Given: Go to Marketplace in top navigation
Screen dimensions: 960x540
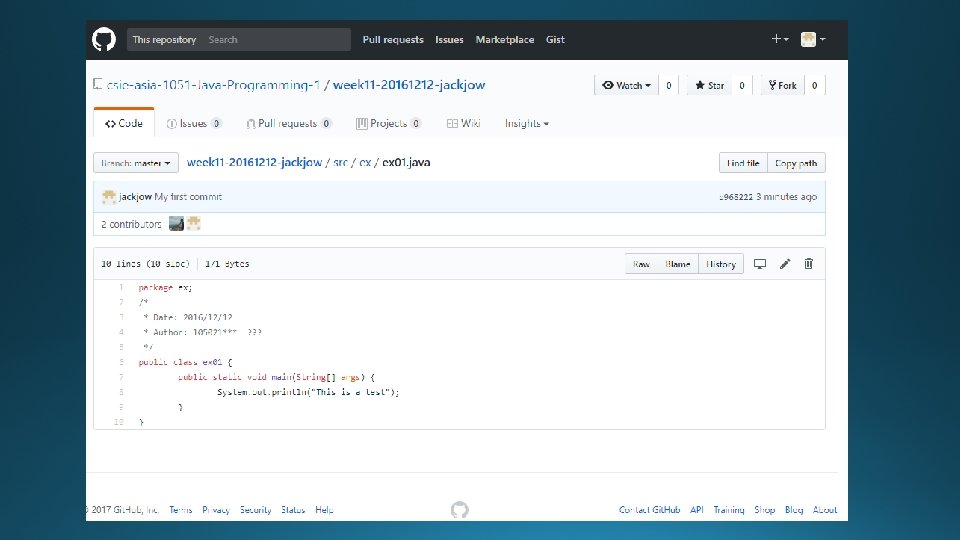Looking at the screenshot, I should [505, 40].
